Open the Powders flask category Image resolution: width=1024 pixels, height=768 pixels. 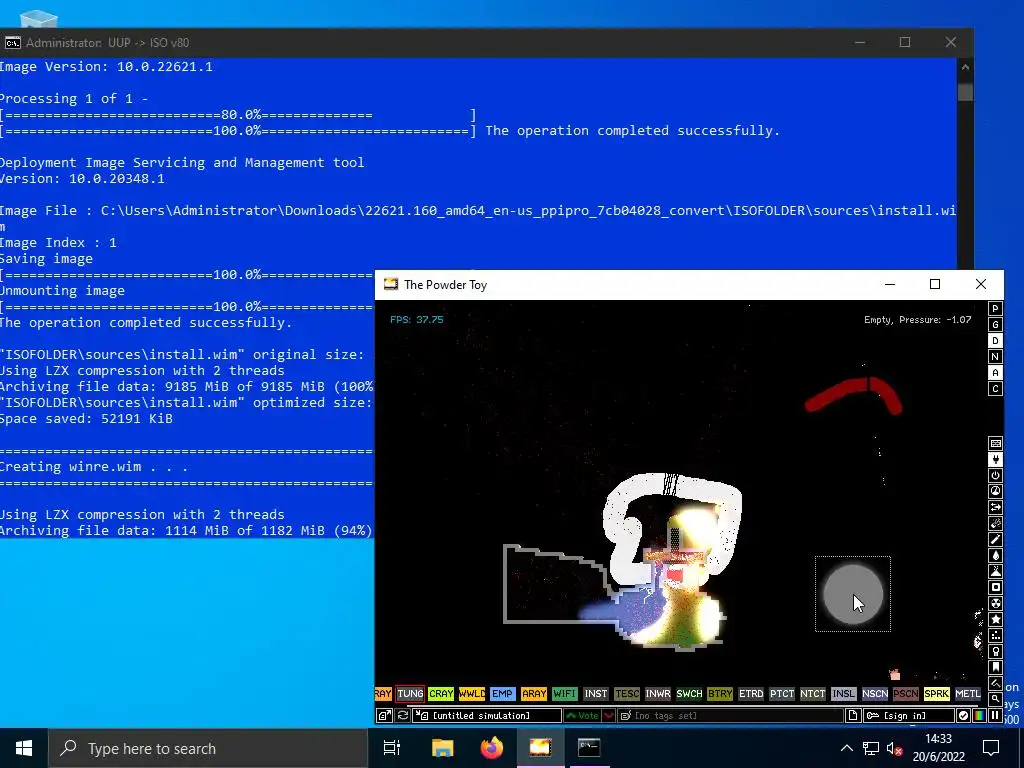995,571
